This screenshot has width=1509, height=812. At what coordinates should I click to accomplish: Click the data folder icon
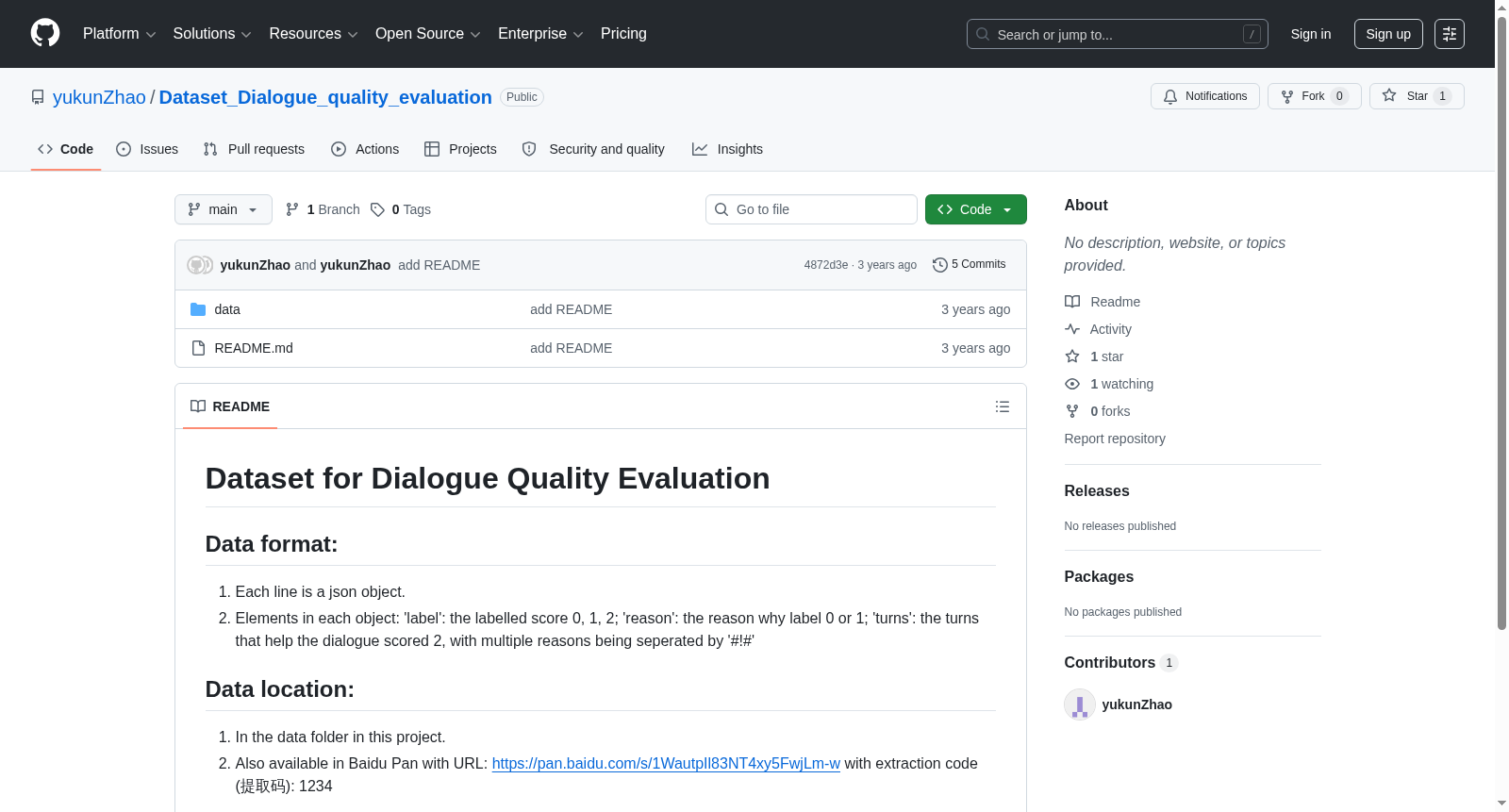point(198,309)
